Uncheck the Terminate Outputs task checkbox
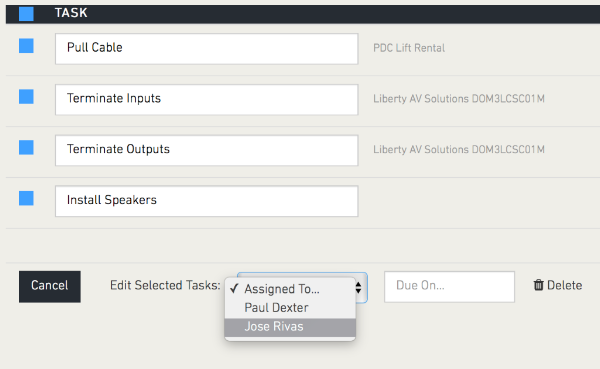This screenshot has width=600, height=369. pos(26,147)
